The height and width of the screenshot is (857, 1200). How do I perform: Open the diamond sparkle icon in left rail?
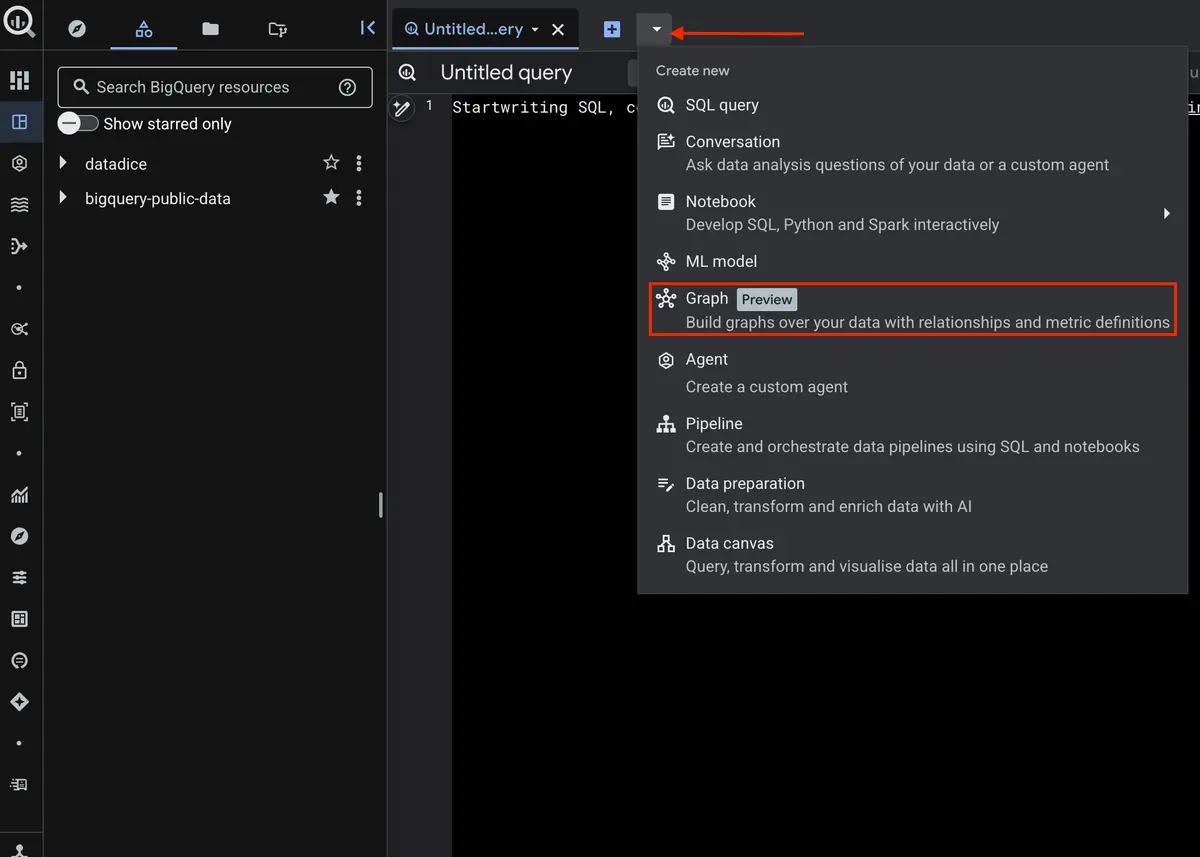point(19,702)
